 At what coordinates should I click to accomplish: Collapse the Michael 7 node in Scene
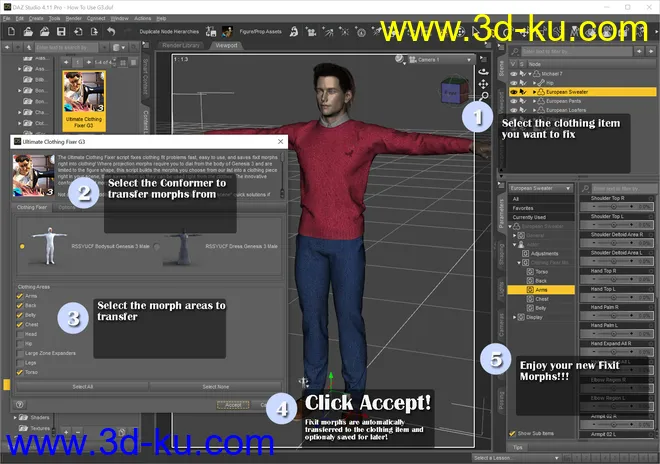pyautogui.click(x=531, y=73)
